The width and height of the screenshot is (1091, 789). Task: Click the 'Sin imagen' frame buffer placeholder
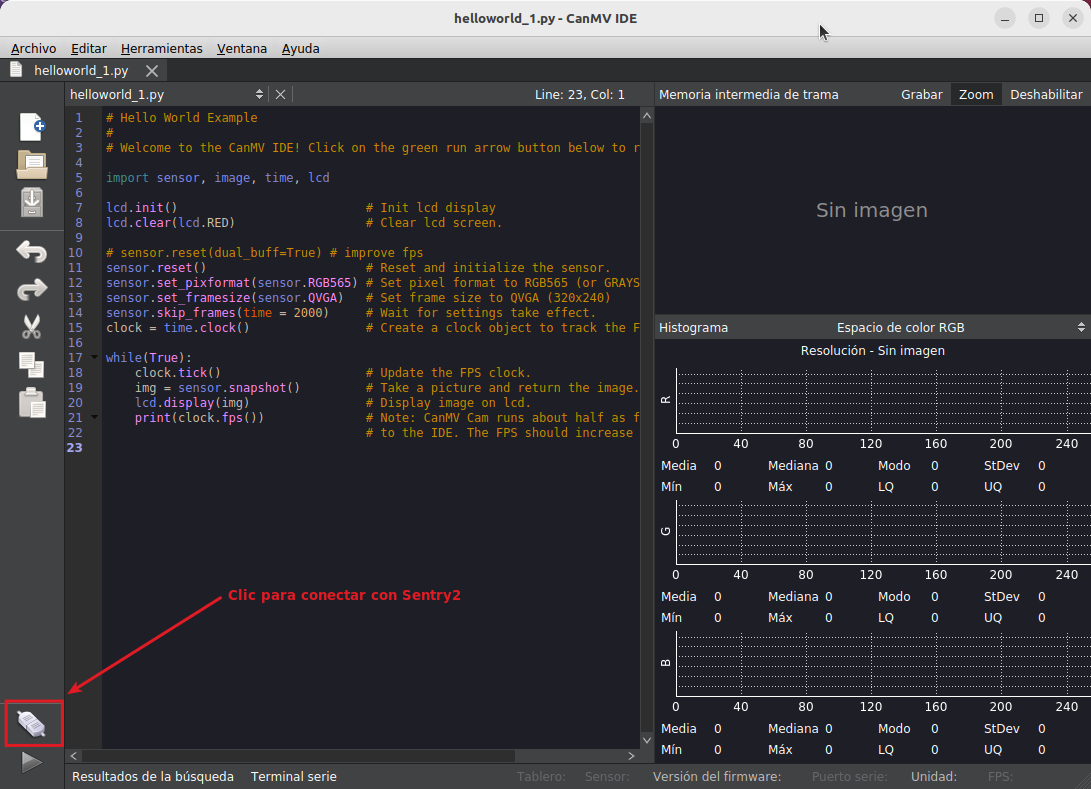coord(871,210)
